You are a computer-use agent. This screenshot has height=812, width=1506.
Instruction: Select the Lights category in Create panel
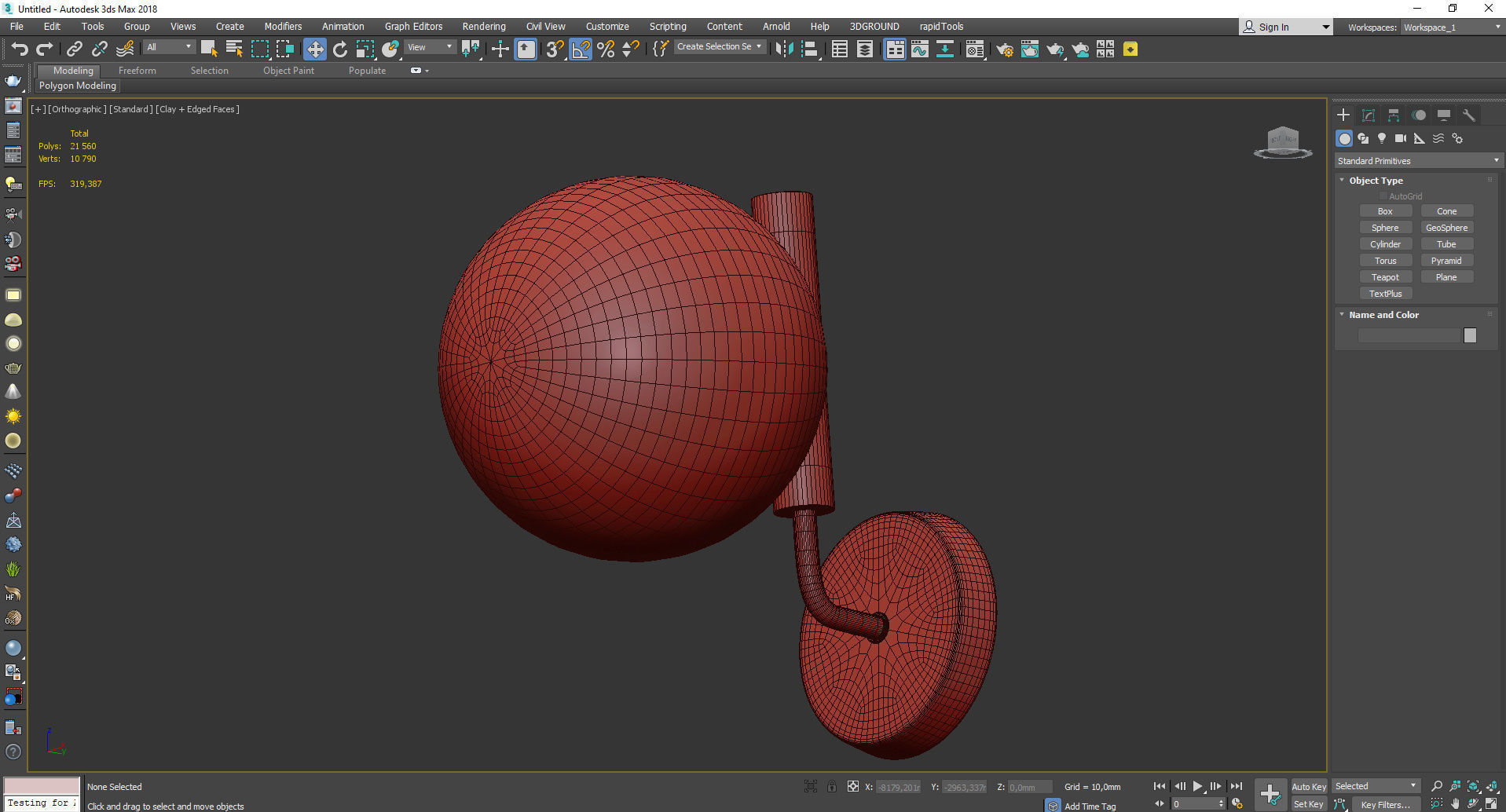tap(1382, 138)
